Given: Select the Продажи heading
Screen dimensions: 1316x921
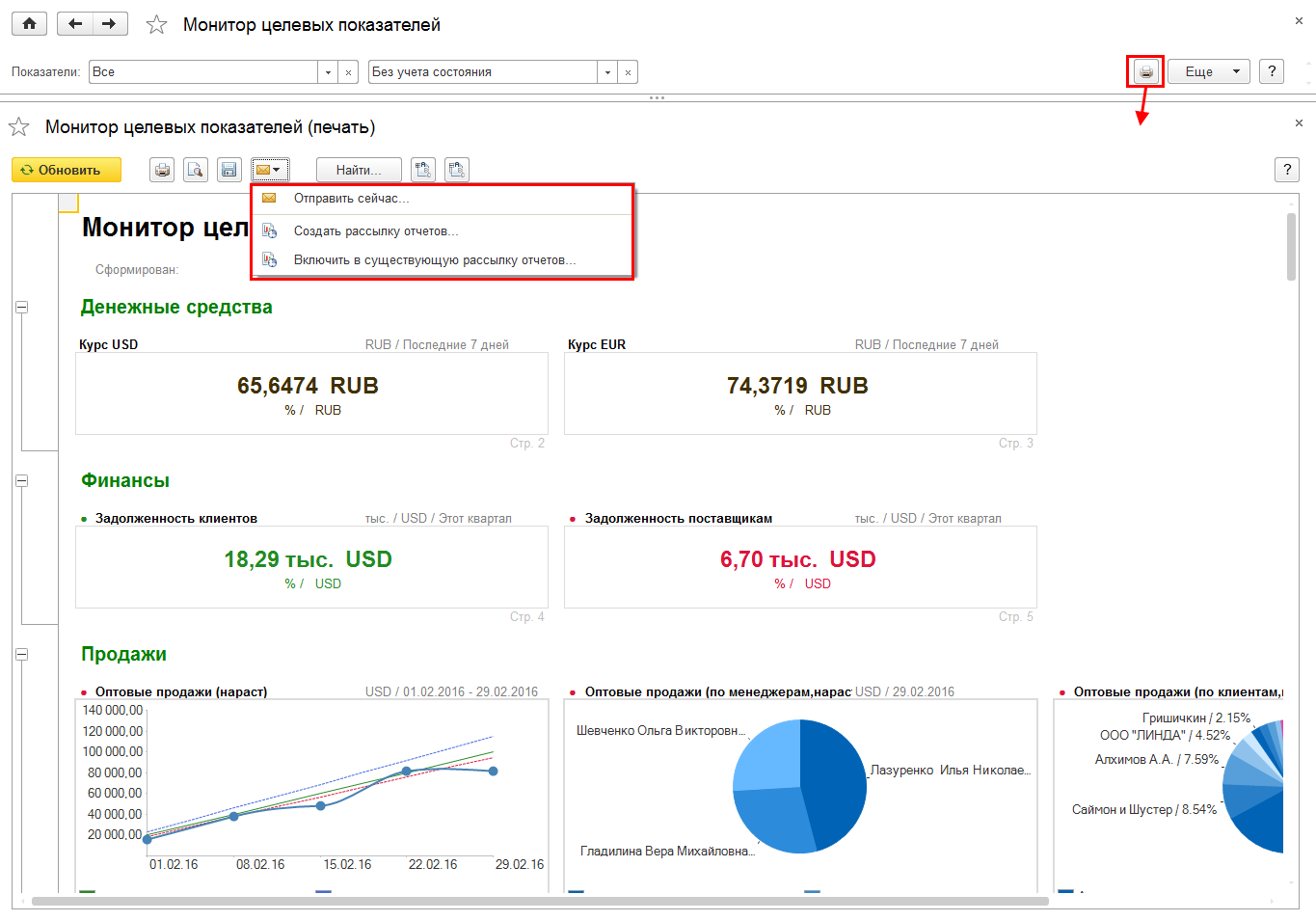Looking at the screenshot, I should [123, 655].
